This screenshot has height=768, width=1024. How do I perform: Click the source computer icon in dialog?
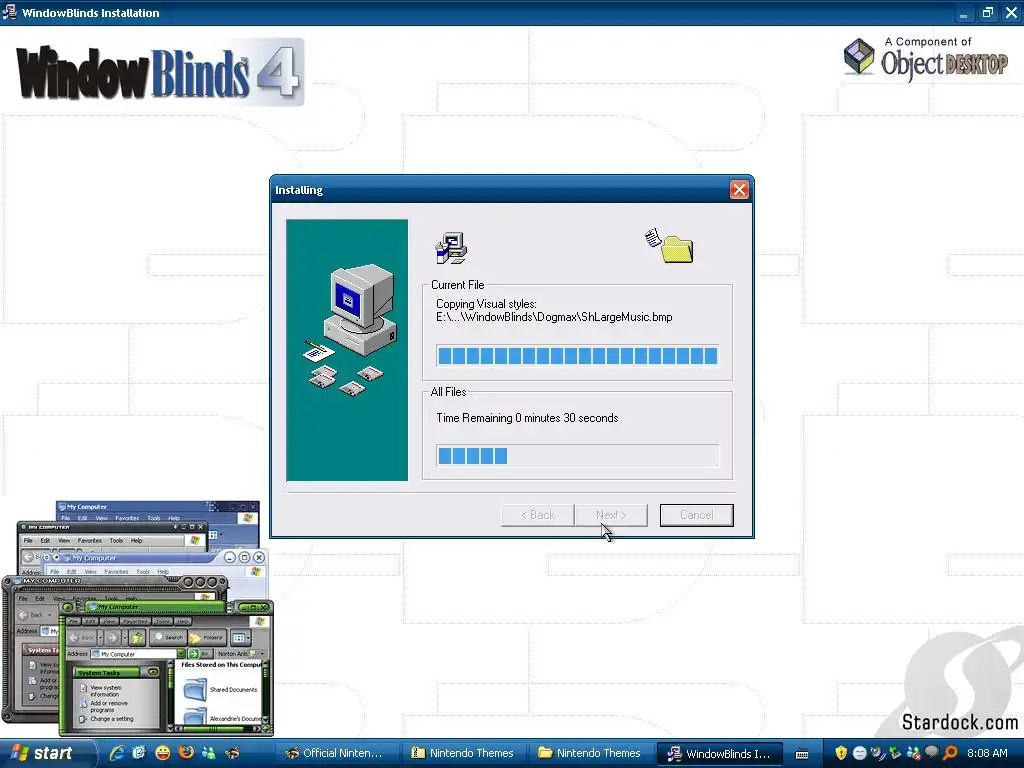[451, 248]
